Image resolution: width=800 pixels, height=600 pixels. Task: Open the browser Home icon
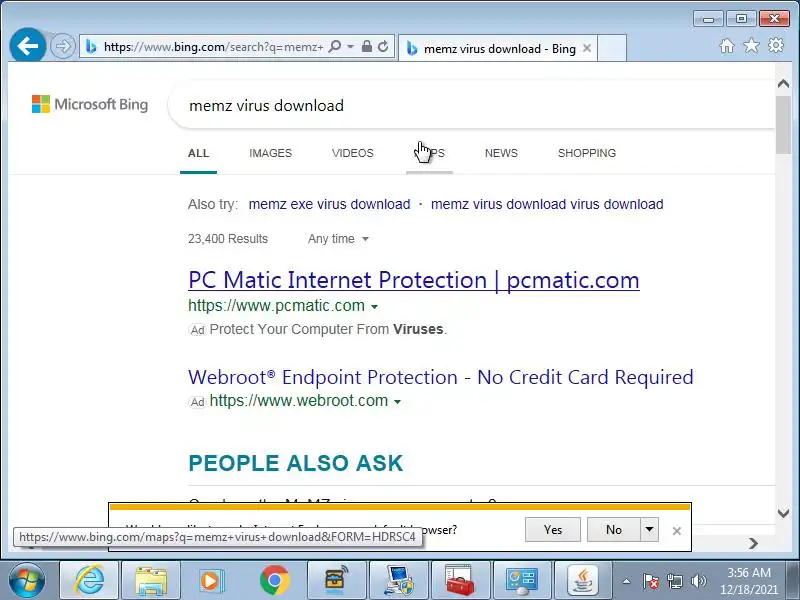click(x=727, y=46)
